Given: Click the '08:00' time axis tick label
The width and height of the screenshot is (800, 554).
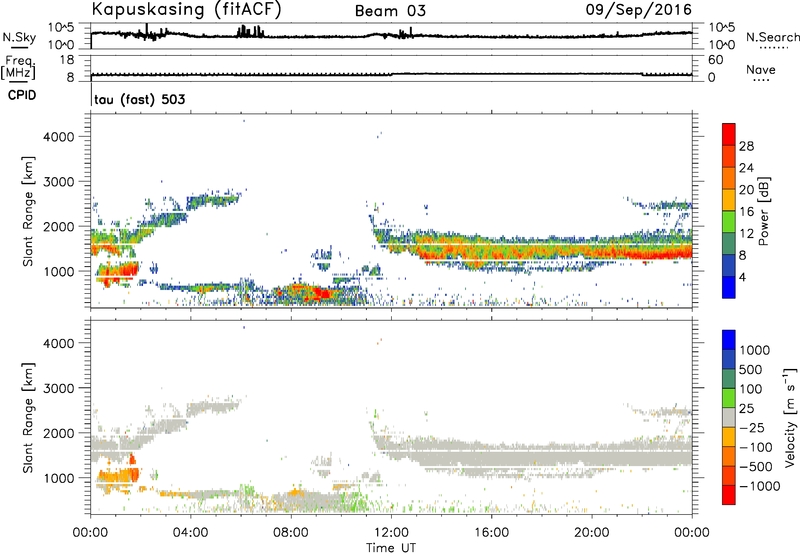Looking at the screenshot, I should [291, 533].
